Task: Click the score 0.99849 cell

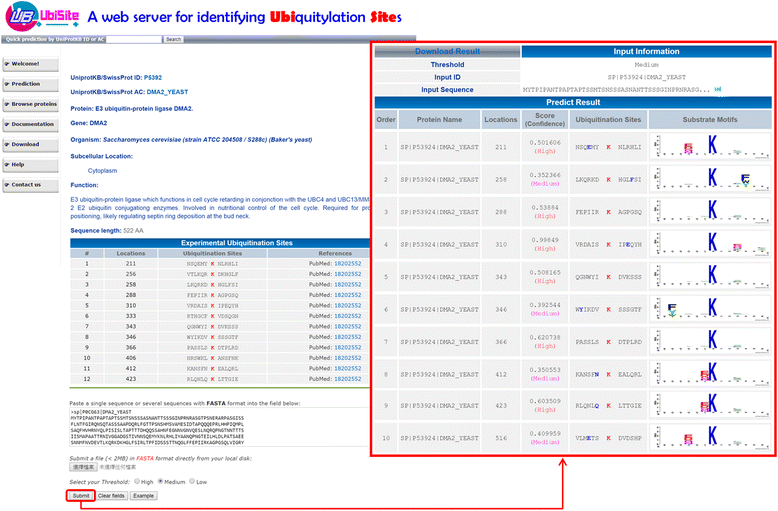Action: point(545,244)
